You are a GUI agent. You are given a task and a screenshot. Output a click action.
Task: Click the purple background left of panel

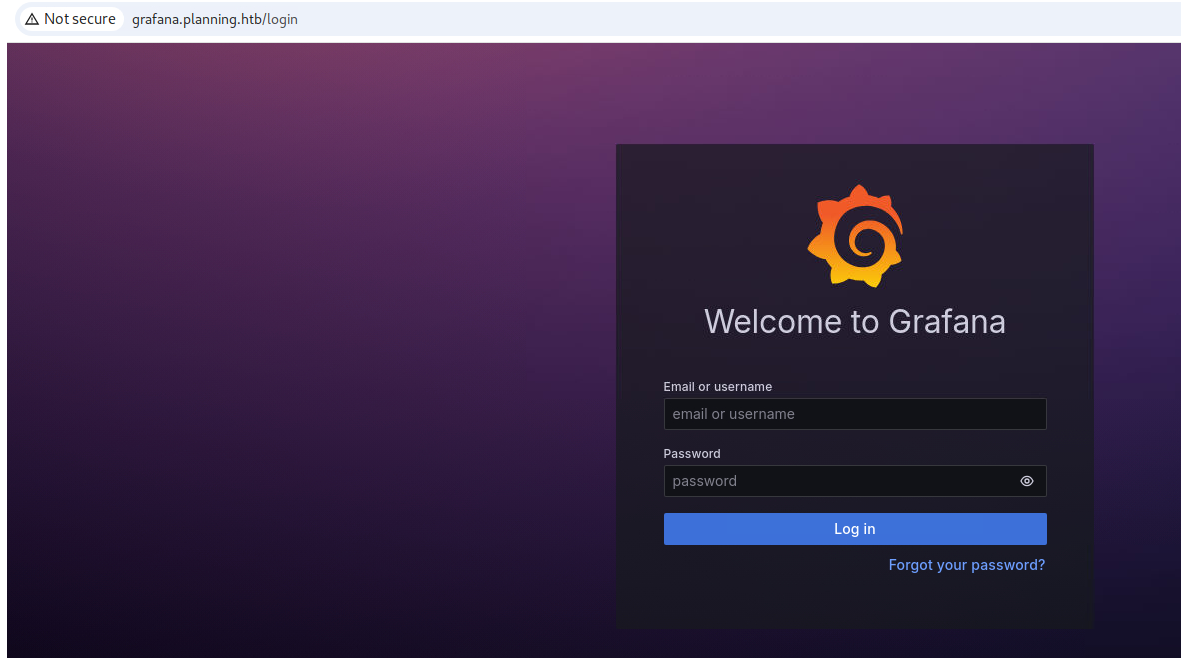click(300, 350)
